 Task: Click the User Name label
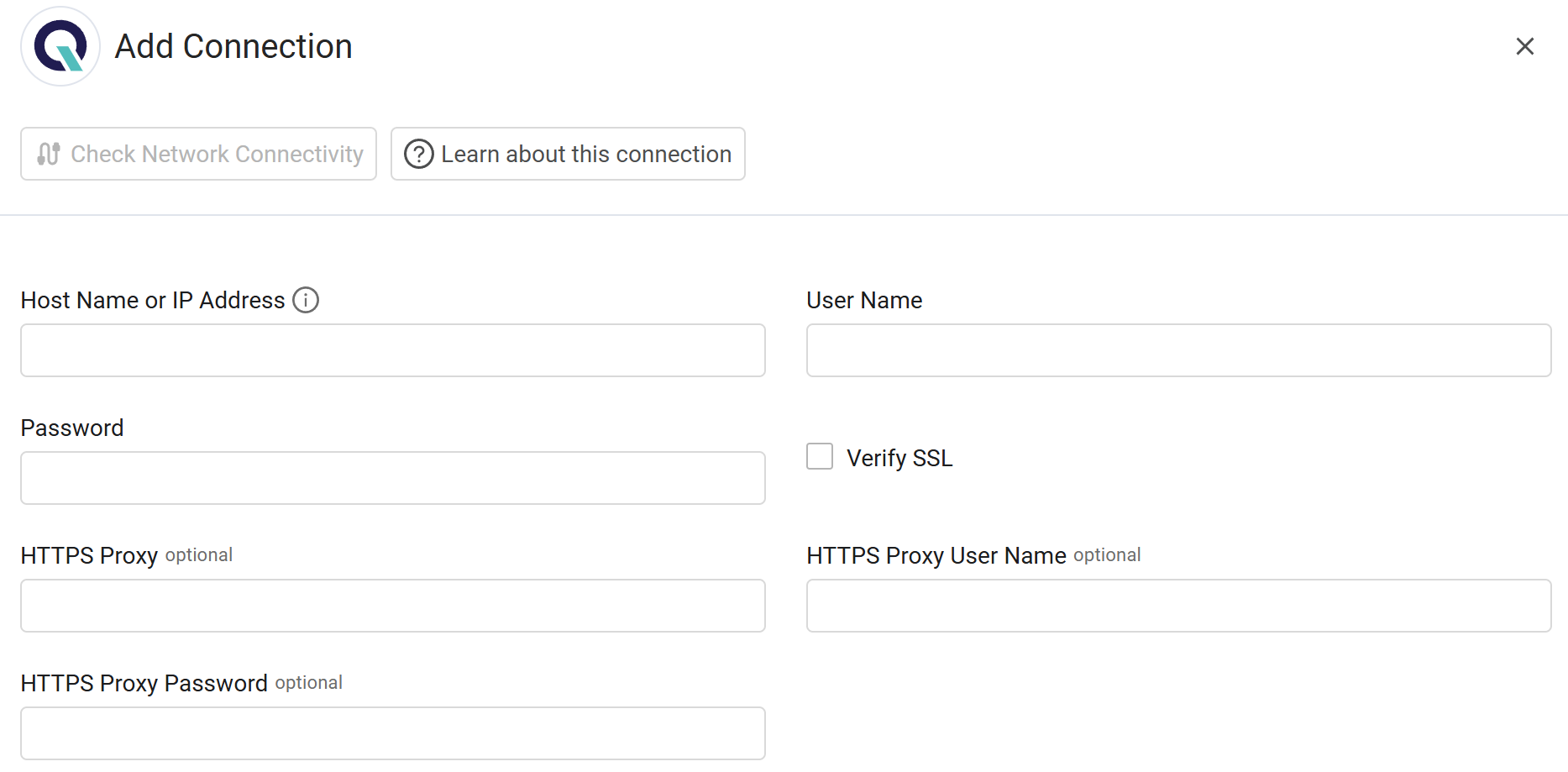[x=864, y=300]
